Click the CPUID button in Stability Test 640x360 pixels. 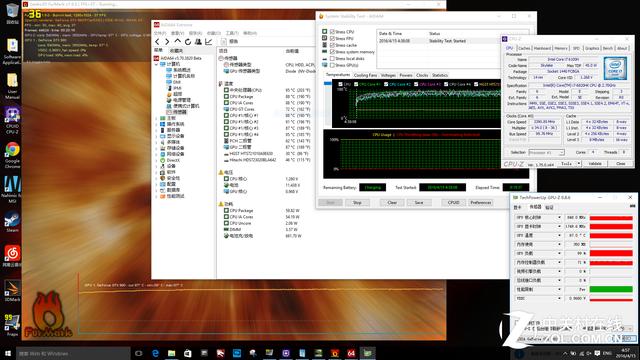pos(454,202)
